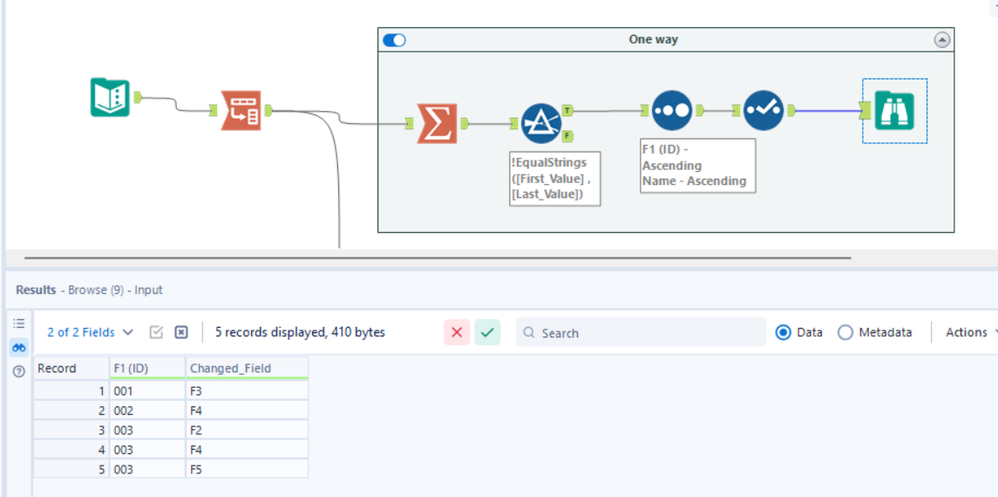Select the Metadata radio button
This screenshot has width=998, height=497.
click(x=845, y=332)
